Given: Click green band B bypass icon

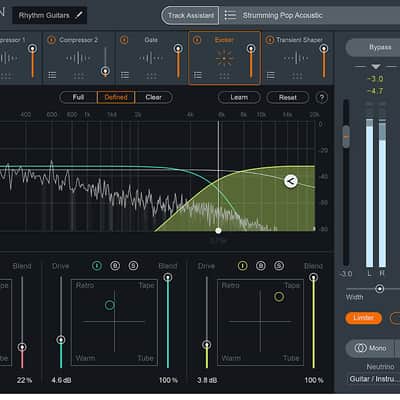Looking at the screenshot, I should click(115, 266).
